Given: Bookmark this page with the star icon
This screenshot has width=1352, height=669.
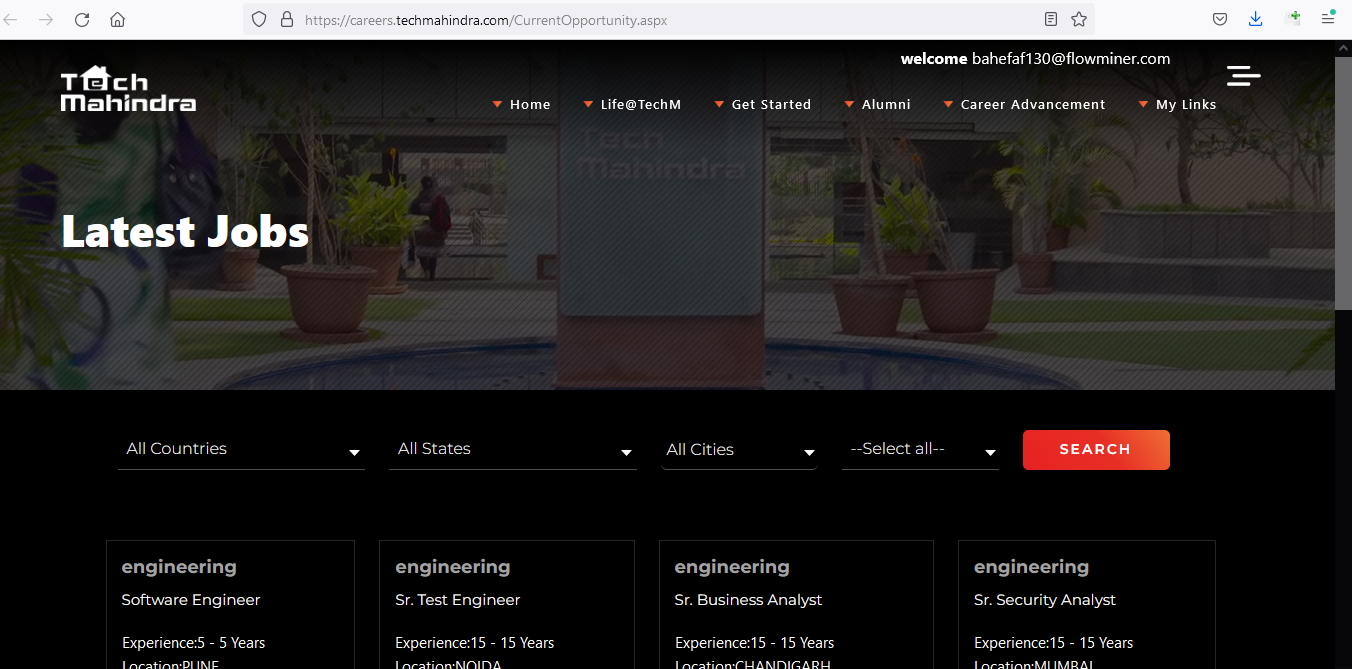Looking at the screenshot, I should [x=1079, y=19].
